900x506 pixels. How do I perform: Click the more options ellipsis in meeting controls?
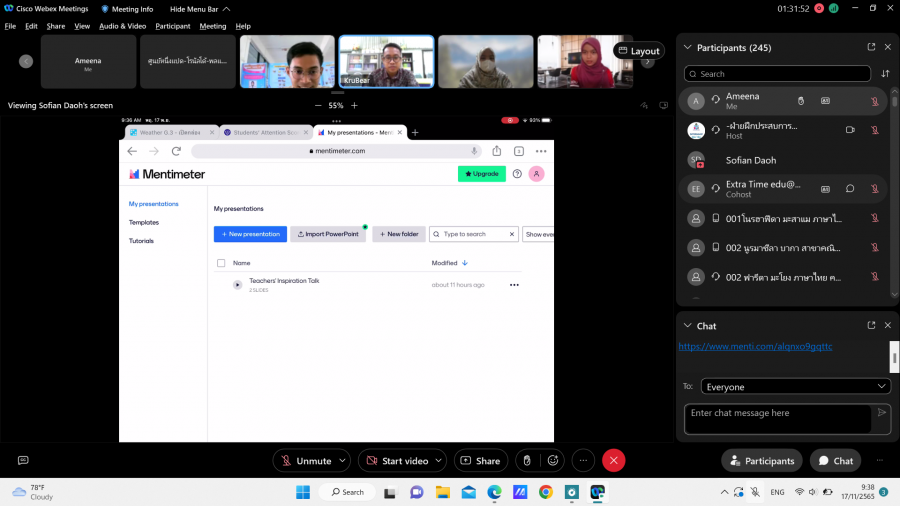(583, 460)
